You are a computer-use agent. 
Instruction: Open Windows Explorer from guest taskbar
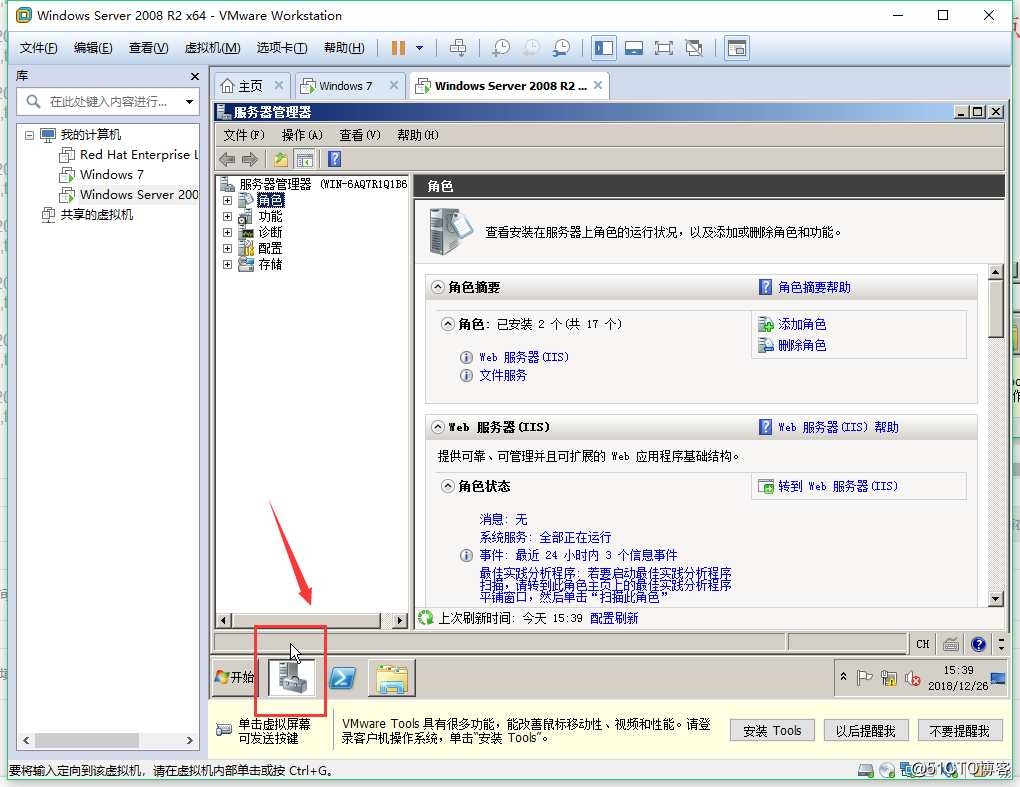click(x=392, y=678)
